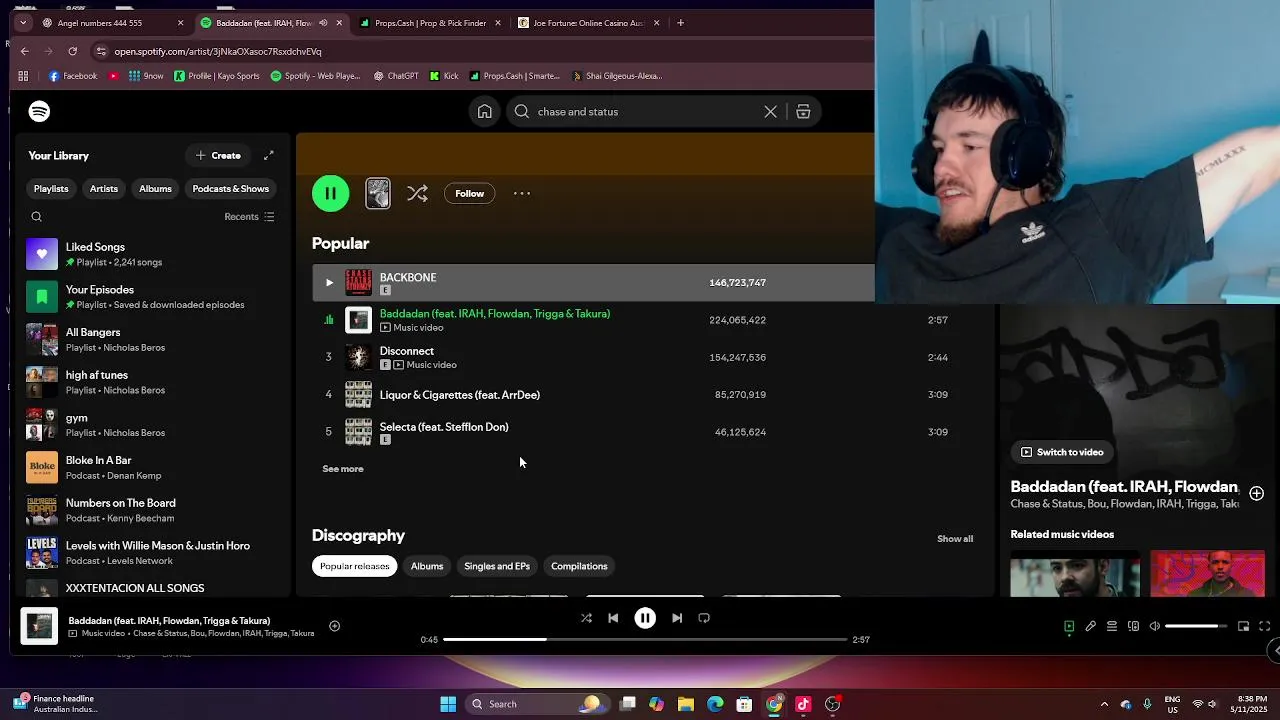Create a new playlist or folder
Viewport: 1280px width, 720px height.
[218, 156]
